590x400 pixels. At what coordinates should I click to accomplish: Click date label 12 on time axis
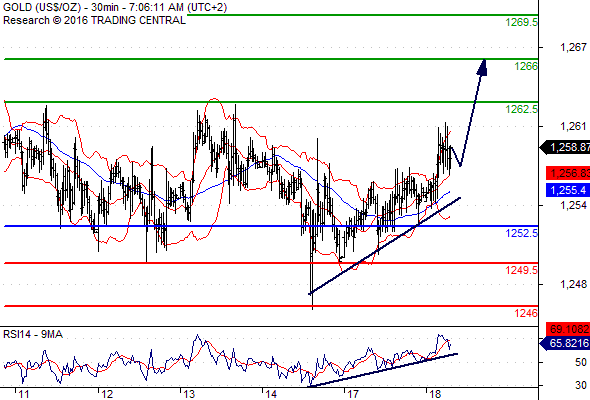pyautogui.click(x=107, y=394)
